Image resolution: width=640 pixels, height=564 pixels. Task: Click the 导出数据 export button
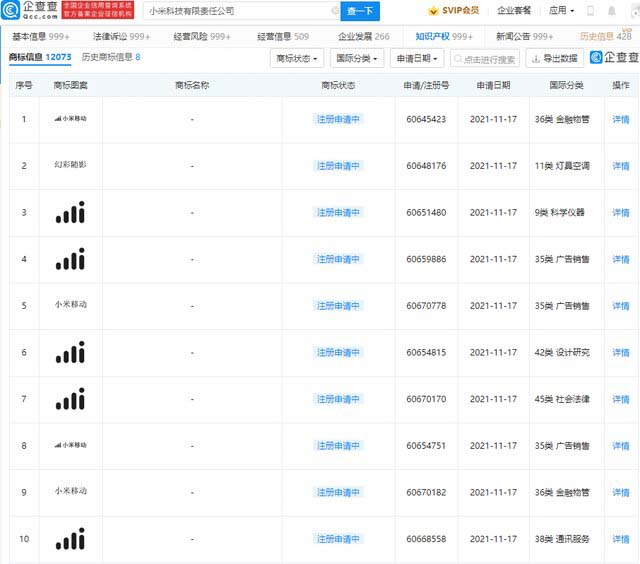555,59
